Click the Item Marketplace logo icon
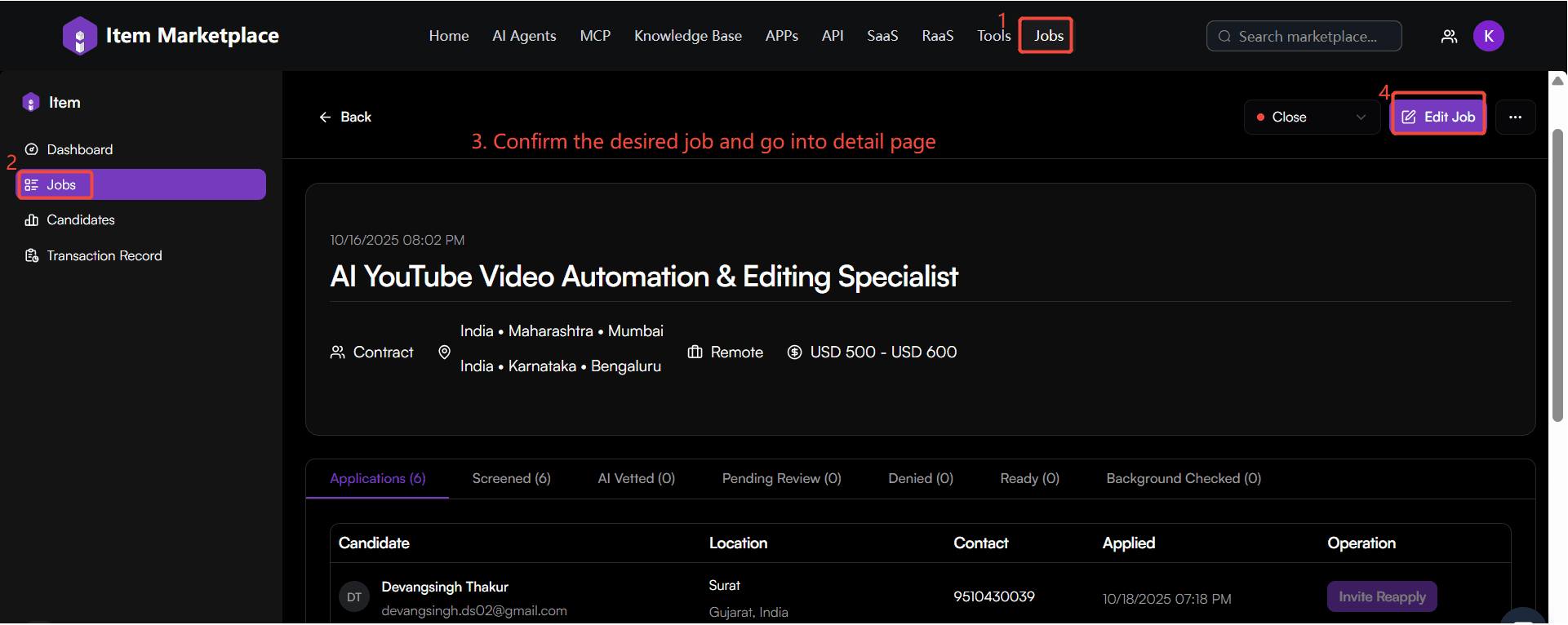Image resolution: width=1568 pixels, height=625 pixels. click(x=79, y=36)
